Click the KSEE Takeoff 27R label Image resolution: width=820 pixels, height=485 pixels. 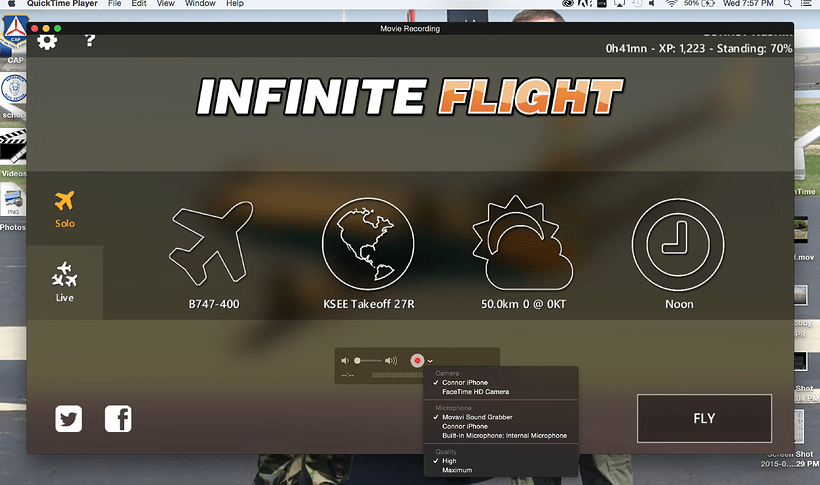tap(369, 304)
